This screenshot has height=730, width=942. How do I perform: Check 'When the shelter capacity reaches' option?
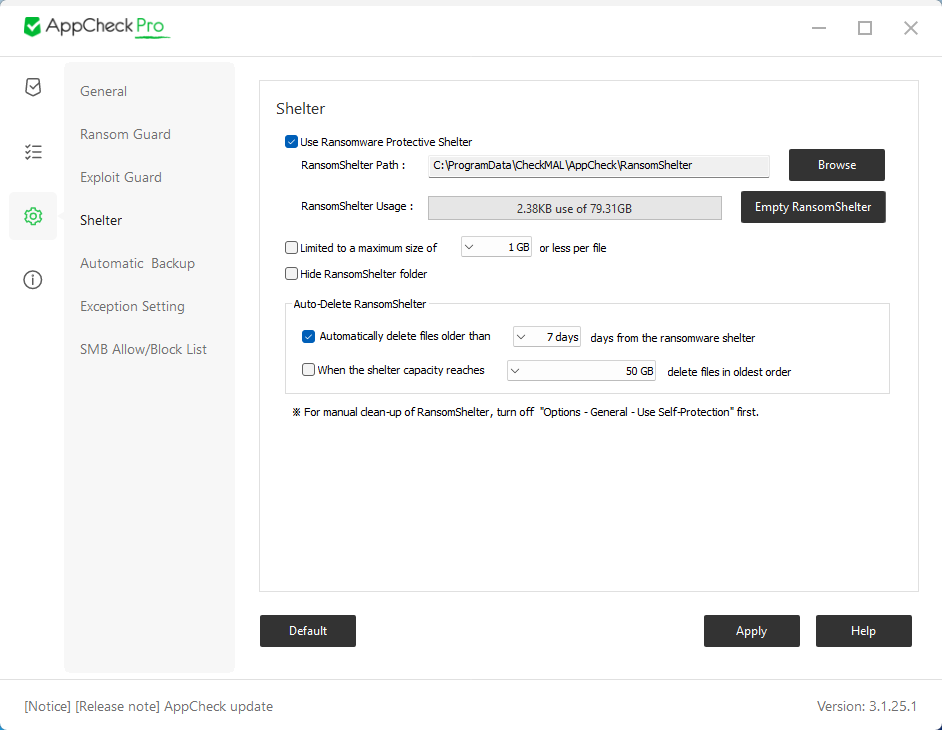(x=308, y=370)
